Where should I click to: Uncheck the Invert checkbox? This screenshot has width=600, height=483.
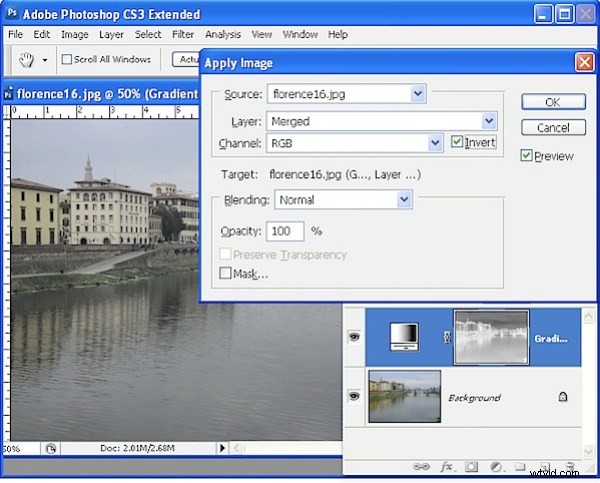pyautogui.click(x=457, y=143)
